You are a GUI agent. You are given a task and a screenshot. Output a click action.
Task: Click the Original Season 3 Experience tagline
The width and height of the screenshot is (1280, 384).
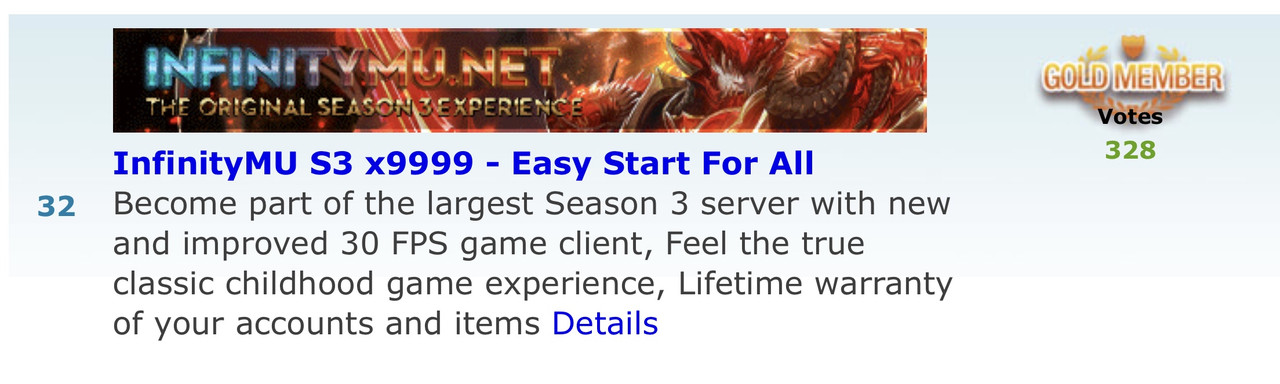point(364,108)
